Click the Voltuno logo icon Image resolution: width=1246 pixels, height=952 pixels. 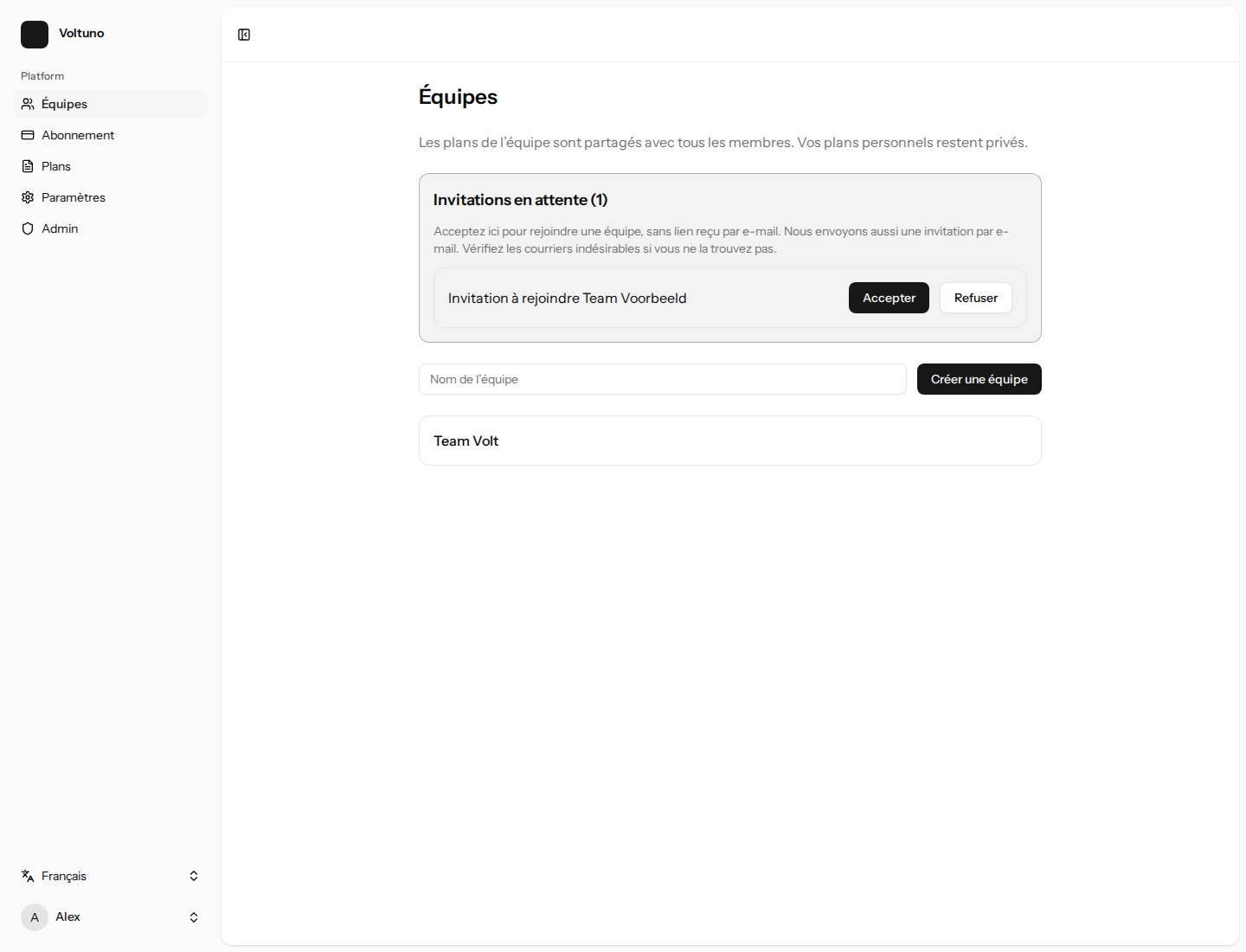(35, 35)
